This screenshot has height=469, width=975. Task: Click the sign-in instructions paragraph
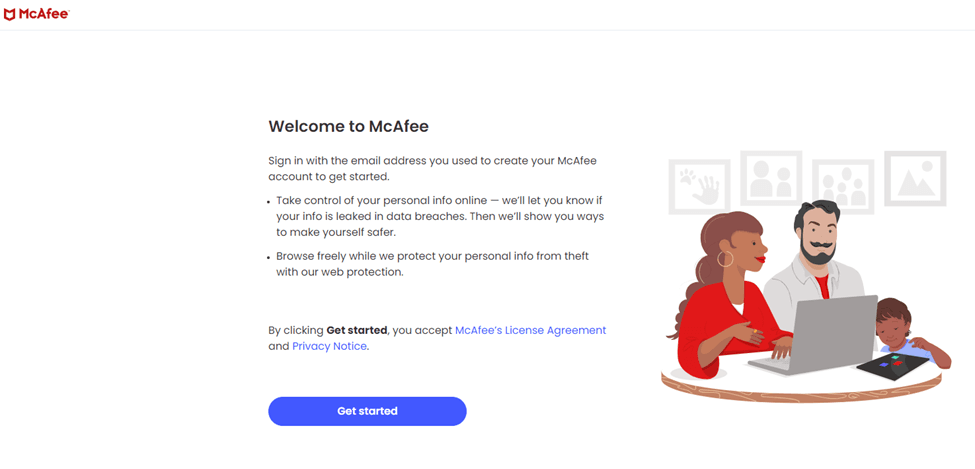tap(432, 168)
